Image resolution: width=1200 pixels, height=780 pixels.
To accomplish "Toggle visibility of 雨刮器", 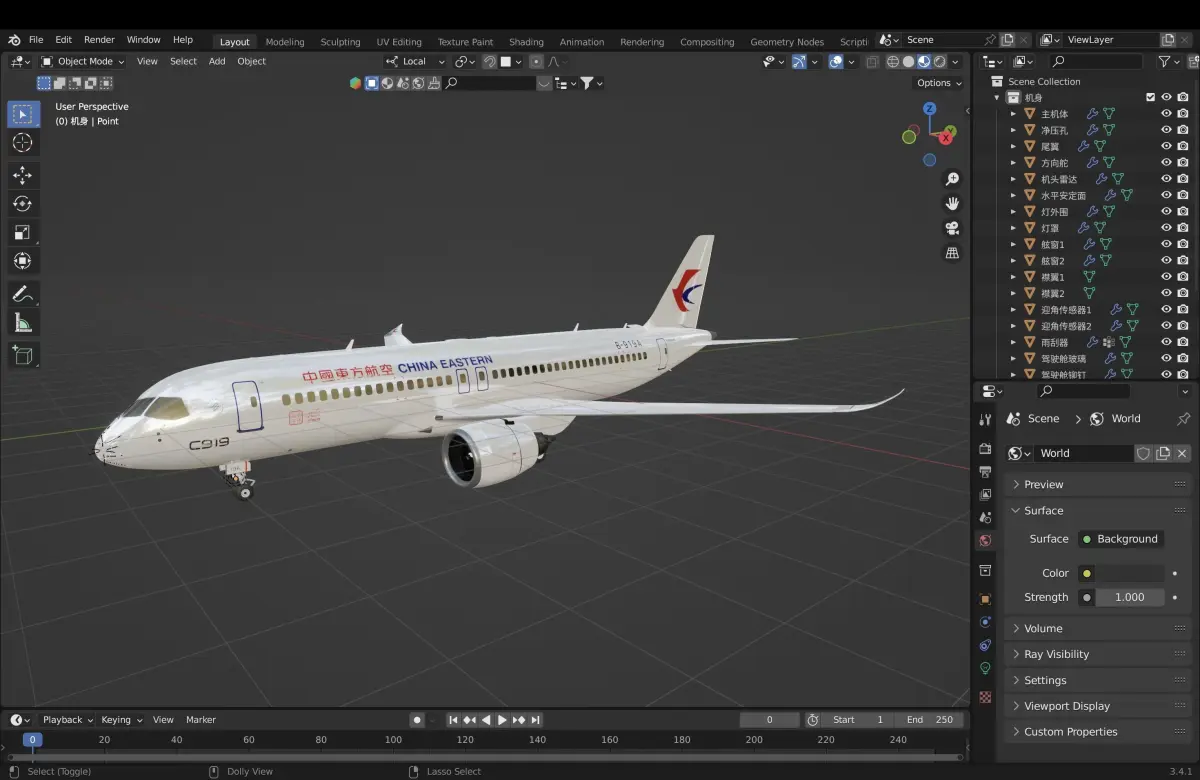I will (x=1166, y=342).
